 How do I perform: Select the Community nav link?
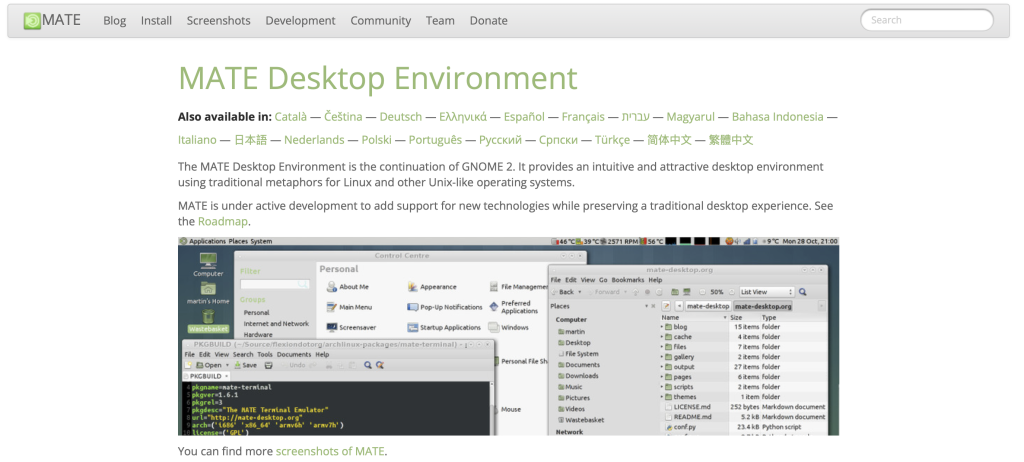point(381,20)
